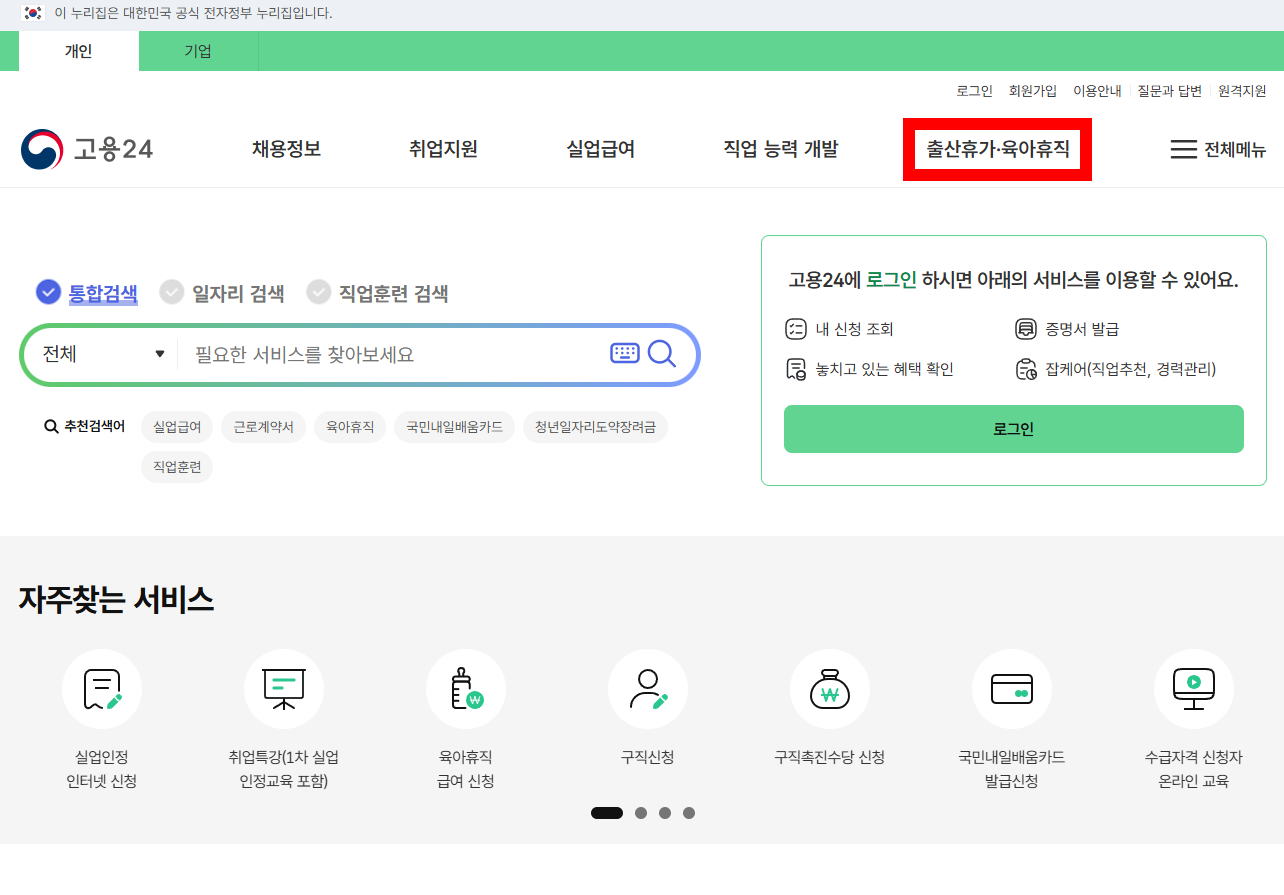
Task: Open 구직촉진수당 신청 via money bag icon
Action: click(x=830, y=688)
